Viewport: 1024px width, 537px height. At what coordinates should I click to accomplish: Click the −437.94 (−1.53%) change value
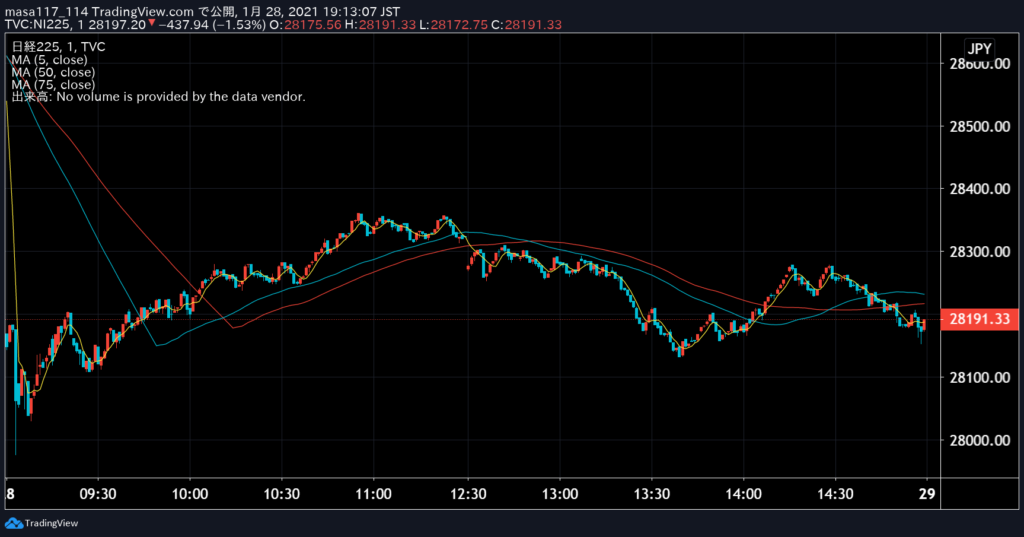click(212, 24)
